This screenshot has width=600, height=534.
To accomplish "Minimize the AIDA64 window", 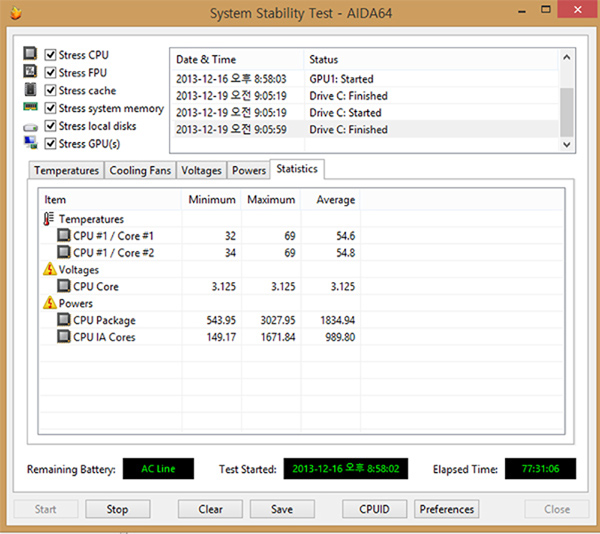I will click(522, 10).
